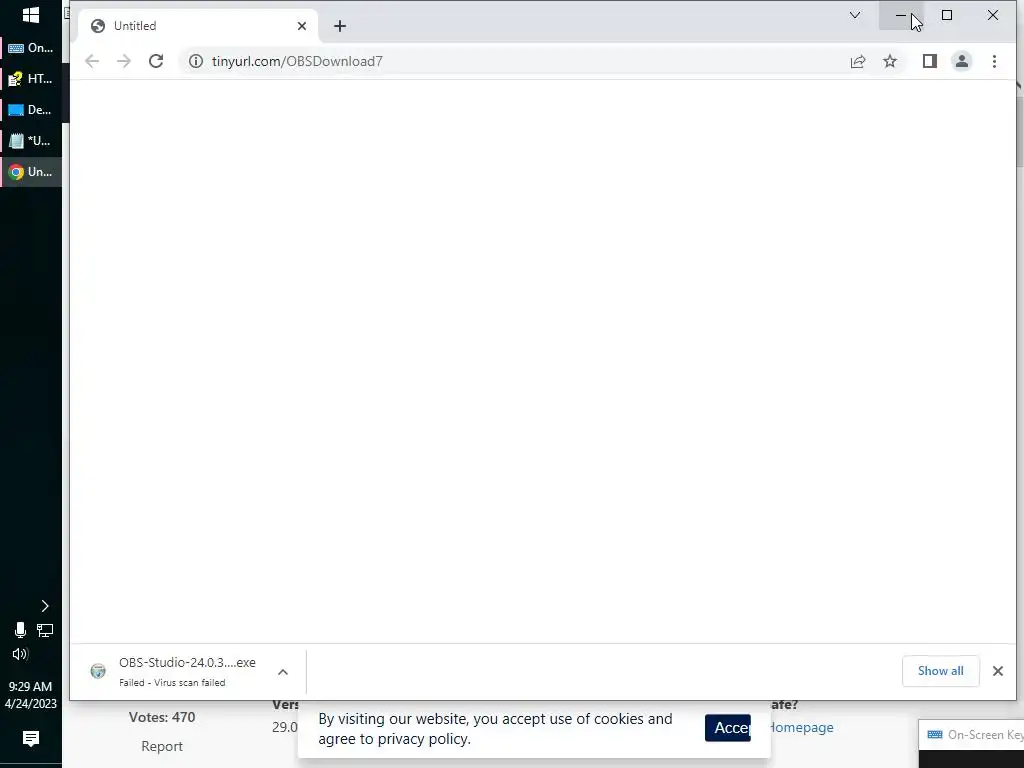Open the network tray icon

pos(45,630)
